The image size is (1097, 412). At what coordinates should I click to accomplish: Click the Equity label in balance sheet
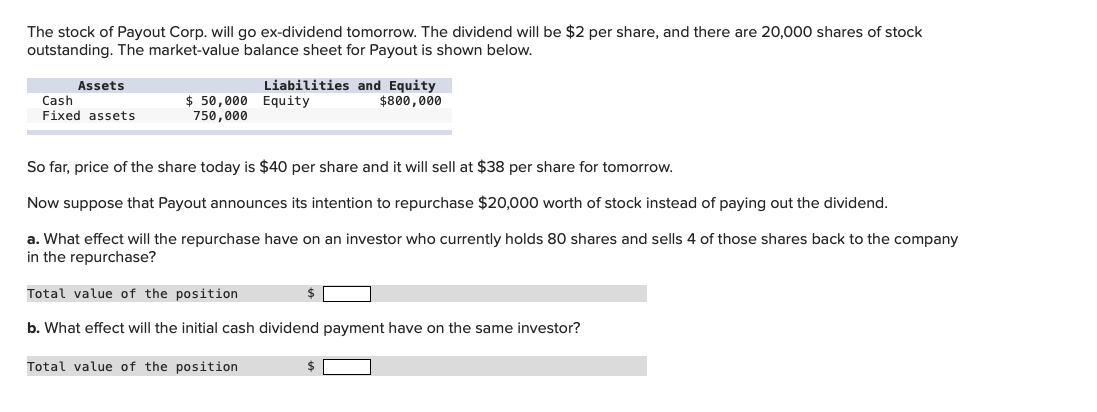click(286, 101)
